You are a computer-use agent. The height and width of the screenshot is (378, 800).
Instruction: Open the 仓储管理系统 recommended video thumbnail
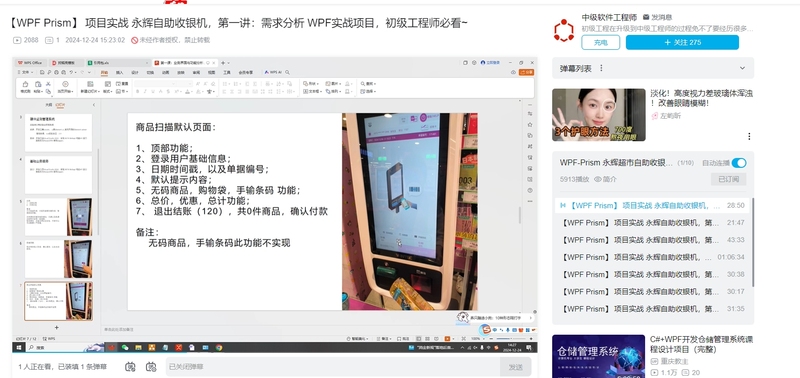click(598, 356)
